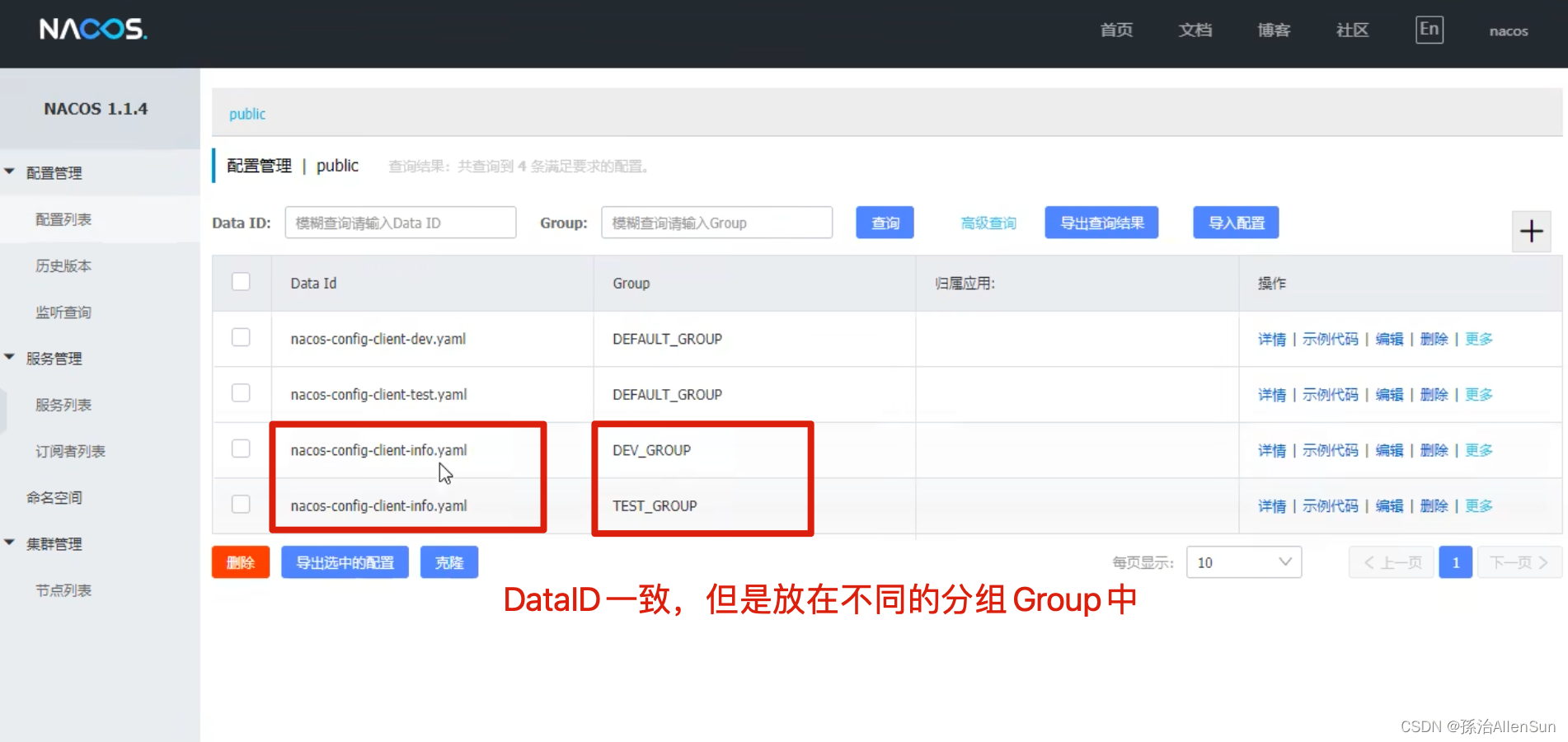Click 更多 in the DEV_GROUP row
The width and height of the screenshot is (1568, 742).
[x=1479, y=450]
